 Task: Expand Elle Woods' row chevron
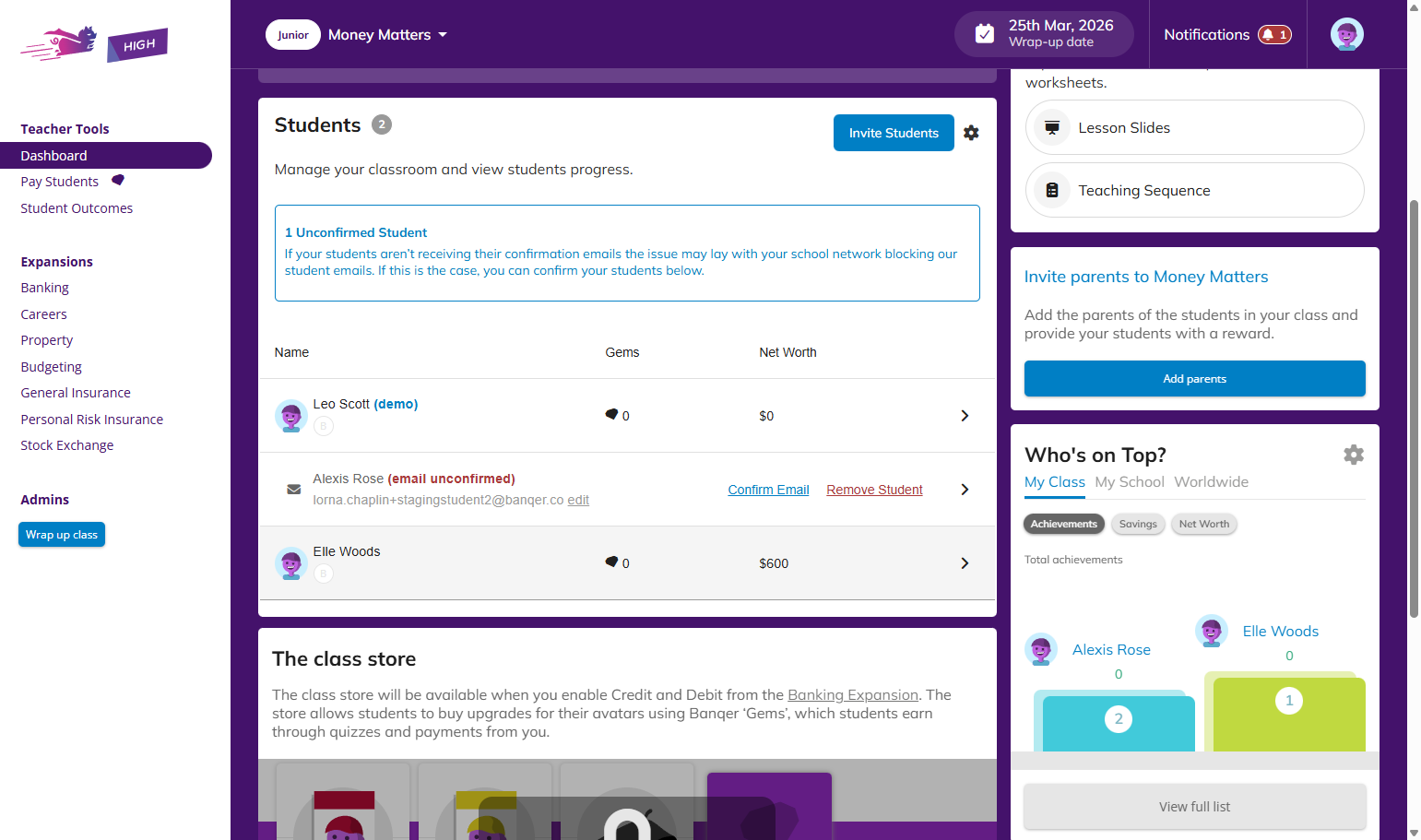pos(965,563)
